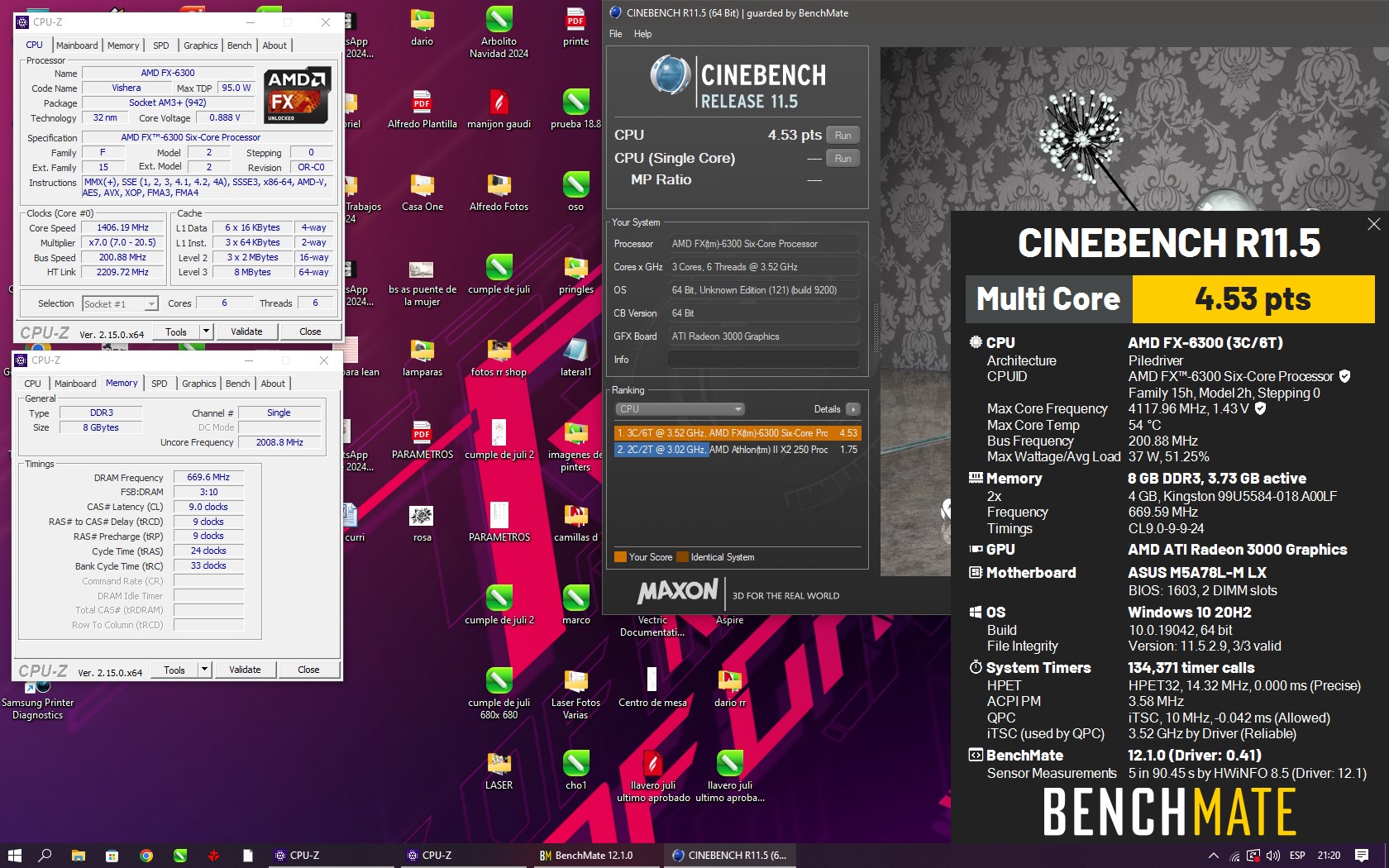The width and height of the screenshot is (1389, 868).
Task: Click the Cinebench Info input field
Action: (x=763, y=360)
